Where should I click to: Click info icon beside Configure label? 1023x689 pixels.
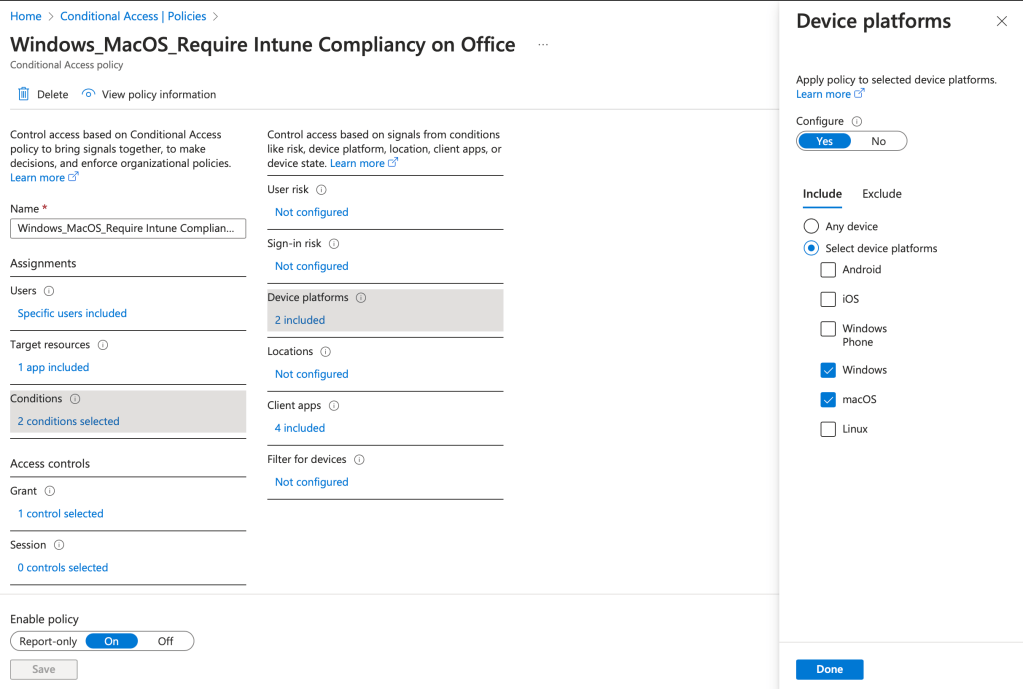point(857,122)
